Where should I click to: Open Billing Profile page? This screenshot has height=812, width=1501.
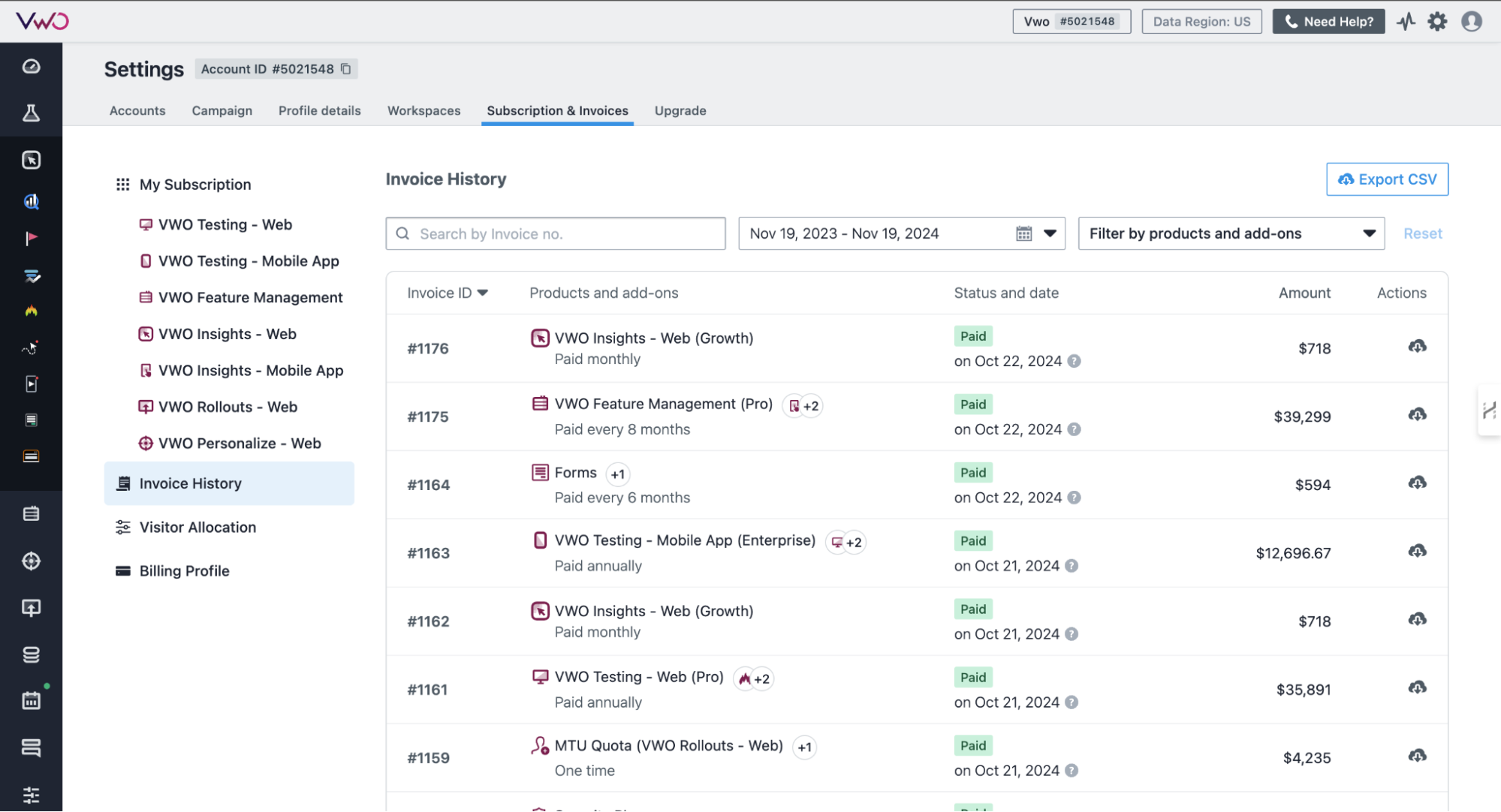point(184,571)
